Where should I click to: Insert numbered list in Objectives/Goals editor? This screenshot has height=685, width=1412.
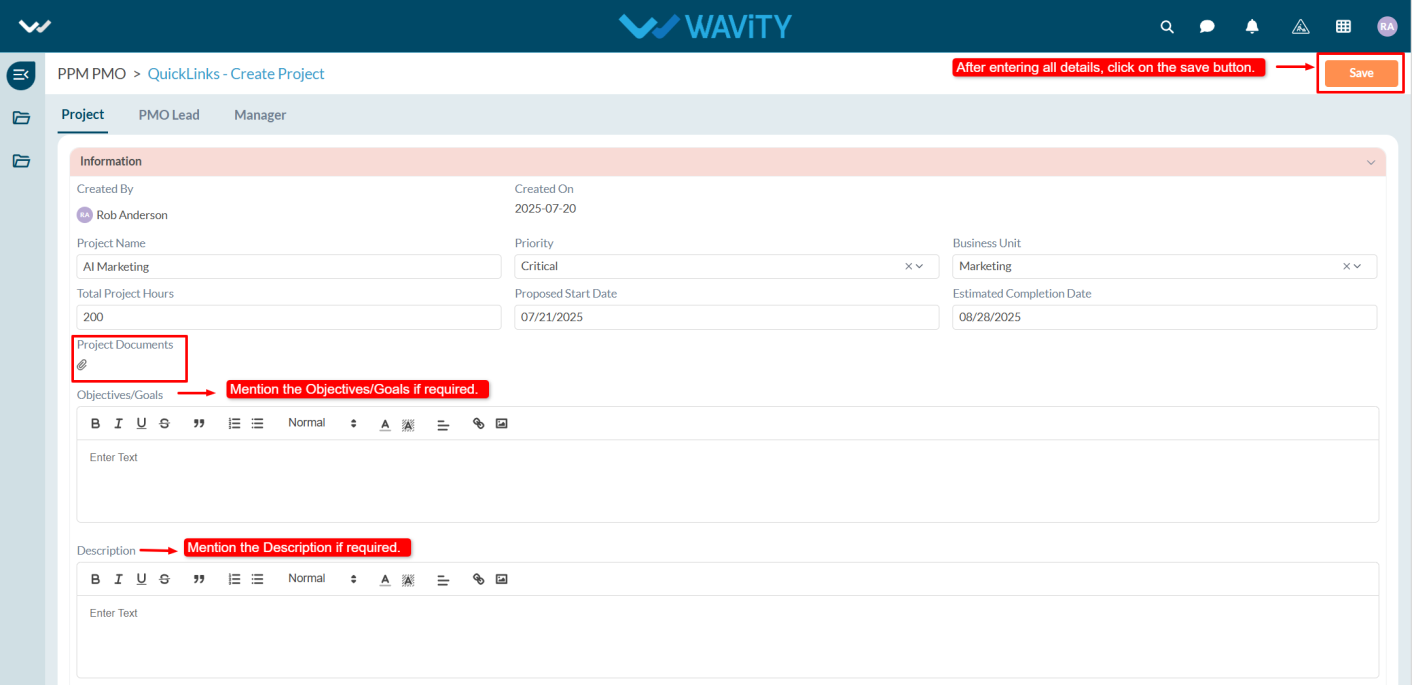(234, 424)
